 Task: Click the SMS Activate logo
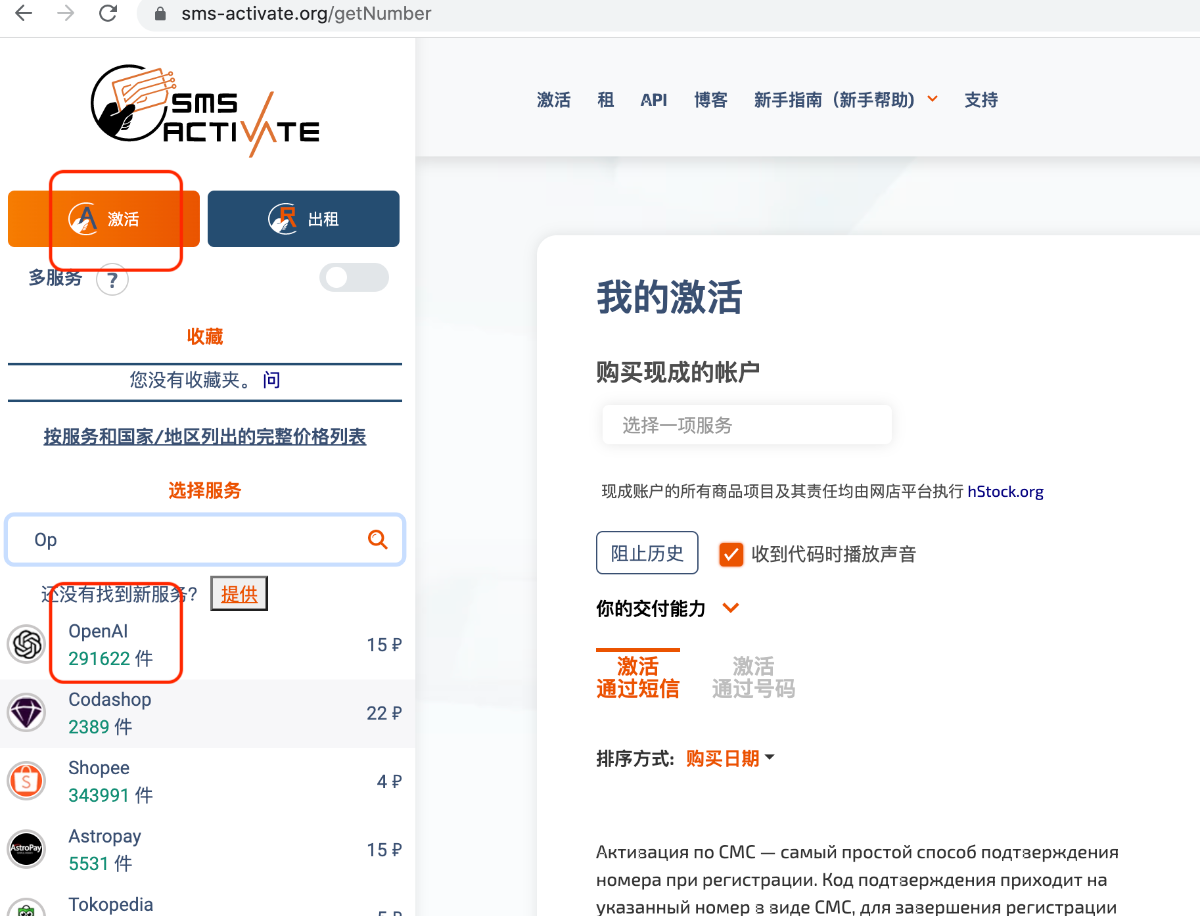pyautogui.click(x=205, y=111)
